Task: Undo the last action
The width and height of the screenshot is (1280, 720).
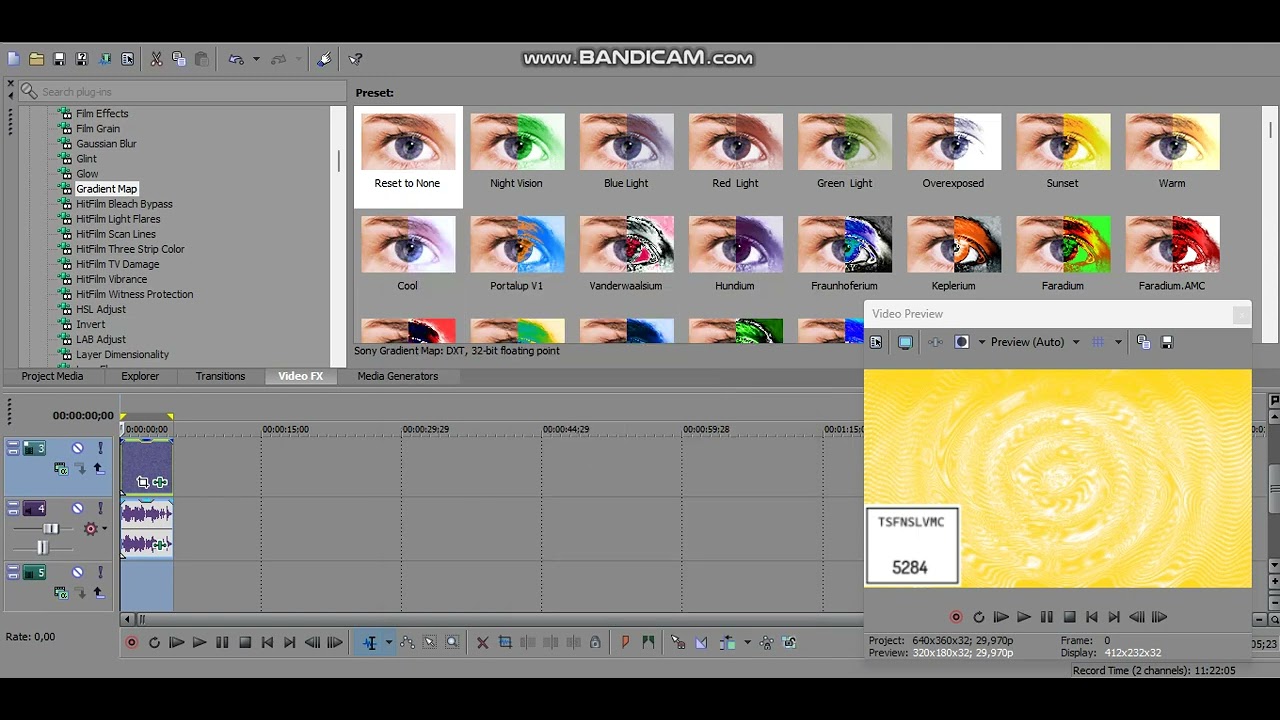Action: point(236,59)
